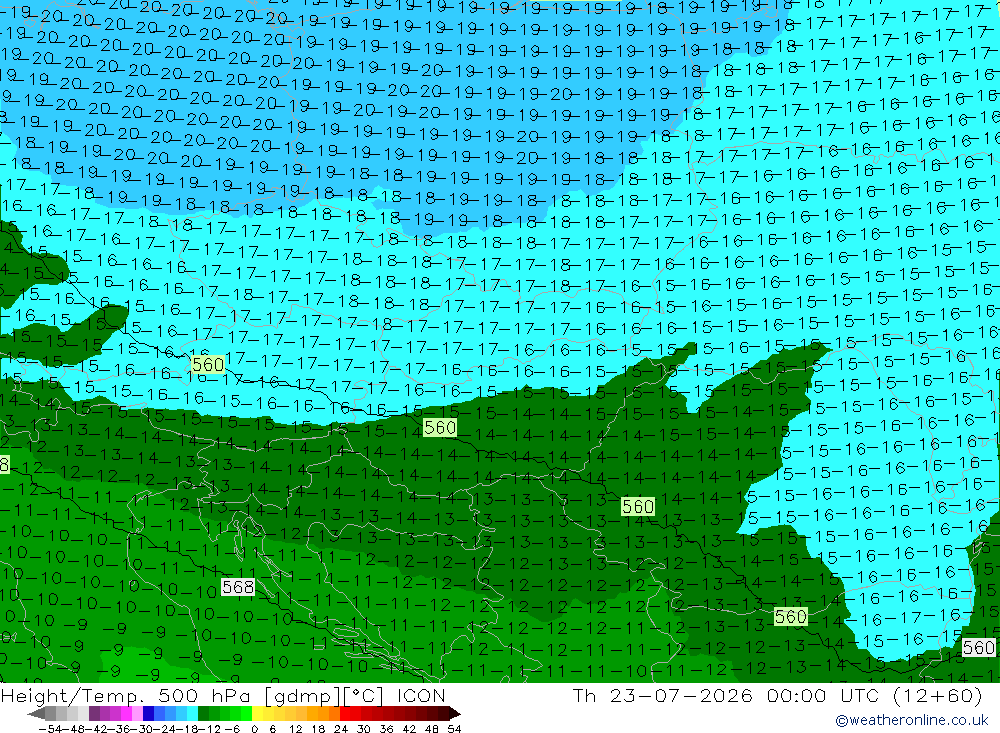Pick the bright red swatch at the 24 mark
1000x733 pixels.
point(345,714)
